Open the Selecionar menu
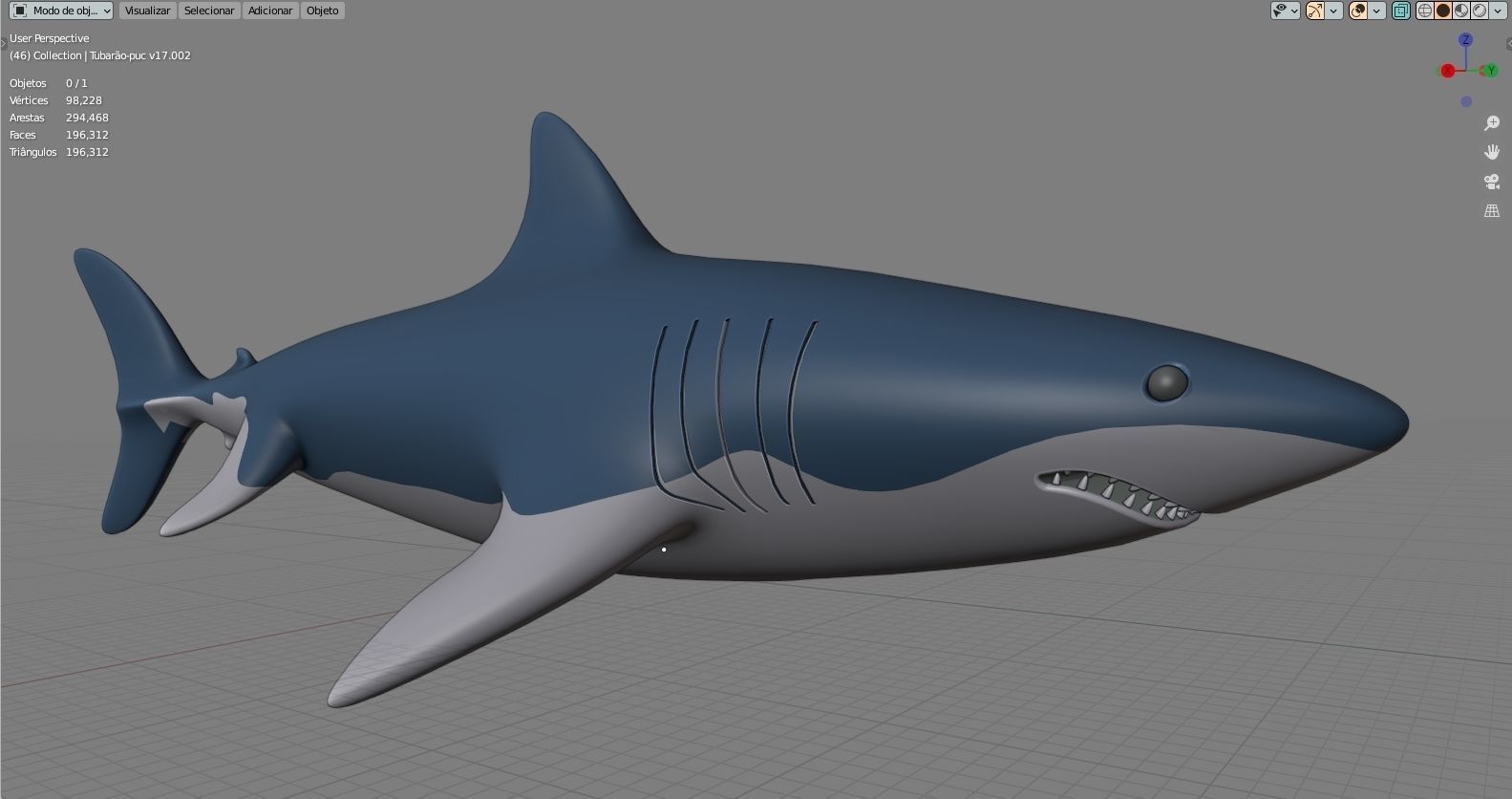The image size is (1512, 799). 209,11
